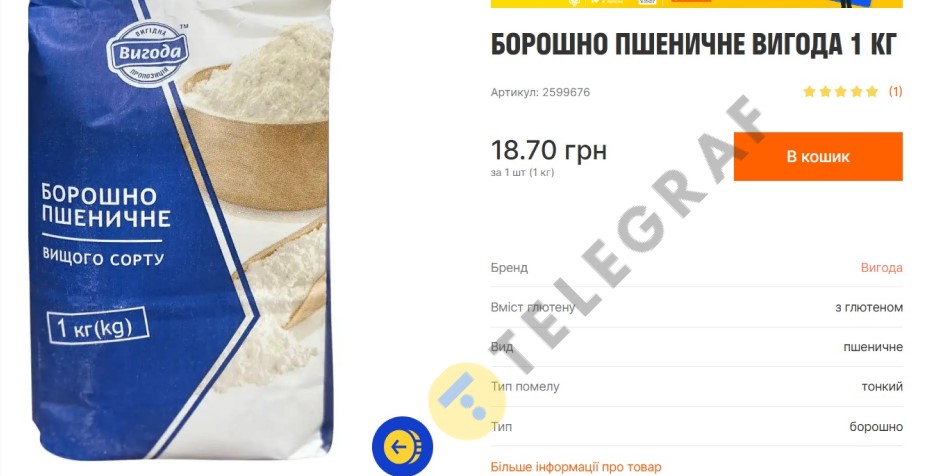Open the review count (1) link

(895, 91)
